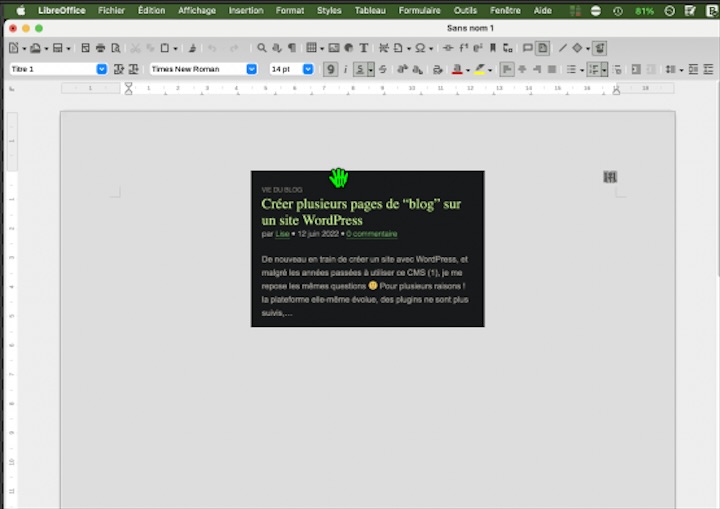Open the Tableau menu
The height and width of the screenshot is (509, 720).
[x=371, y=10]
